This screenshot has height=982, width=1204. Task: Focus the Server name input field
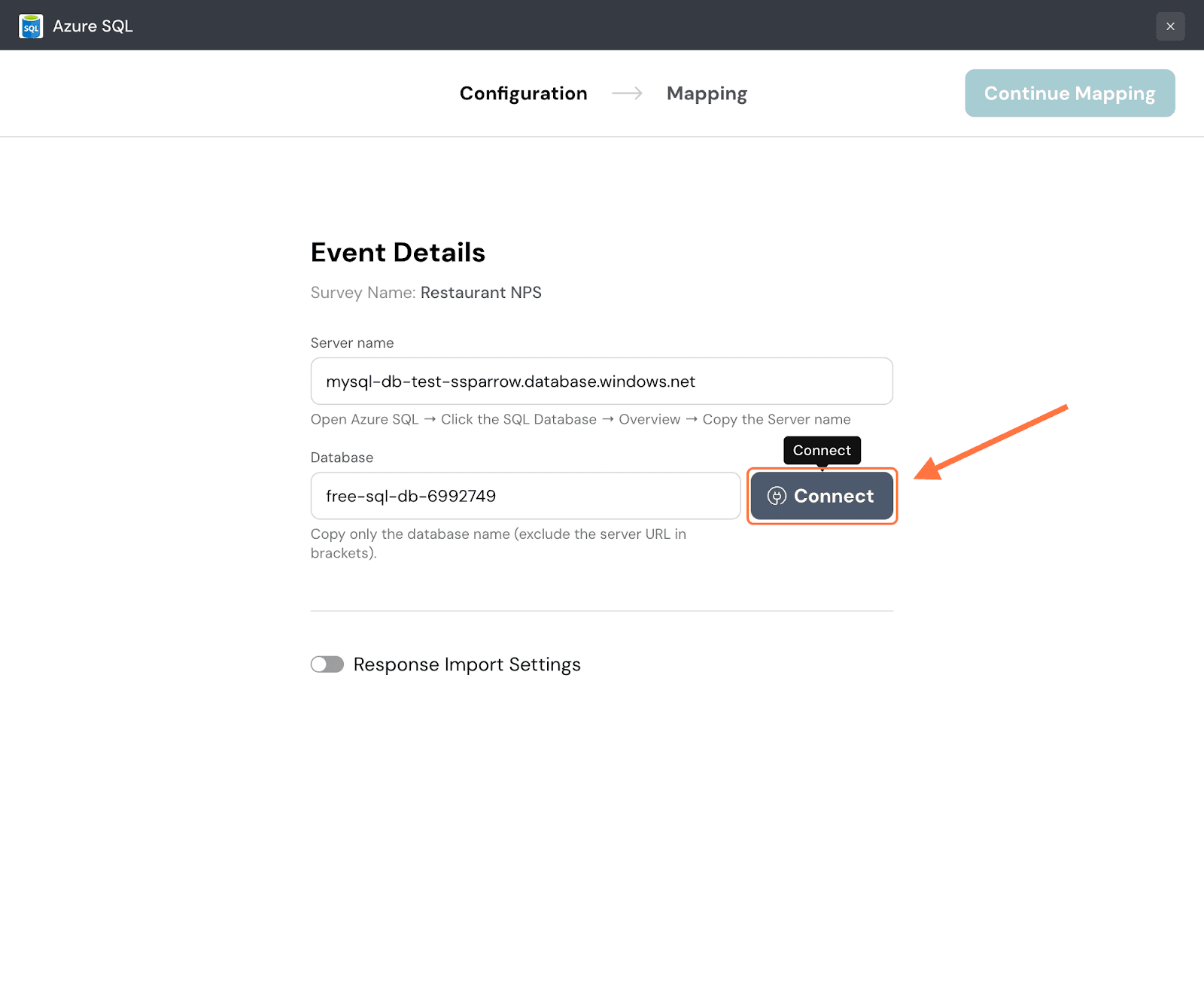click(x=601, y=382)
